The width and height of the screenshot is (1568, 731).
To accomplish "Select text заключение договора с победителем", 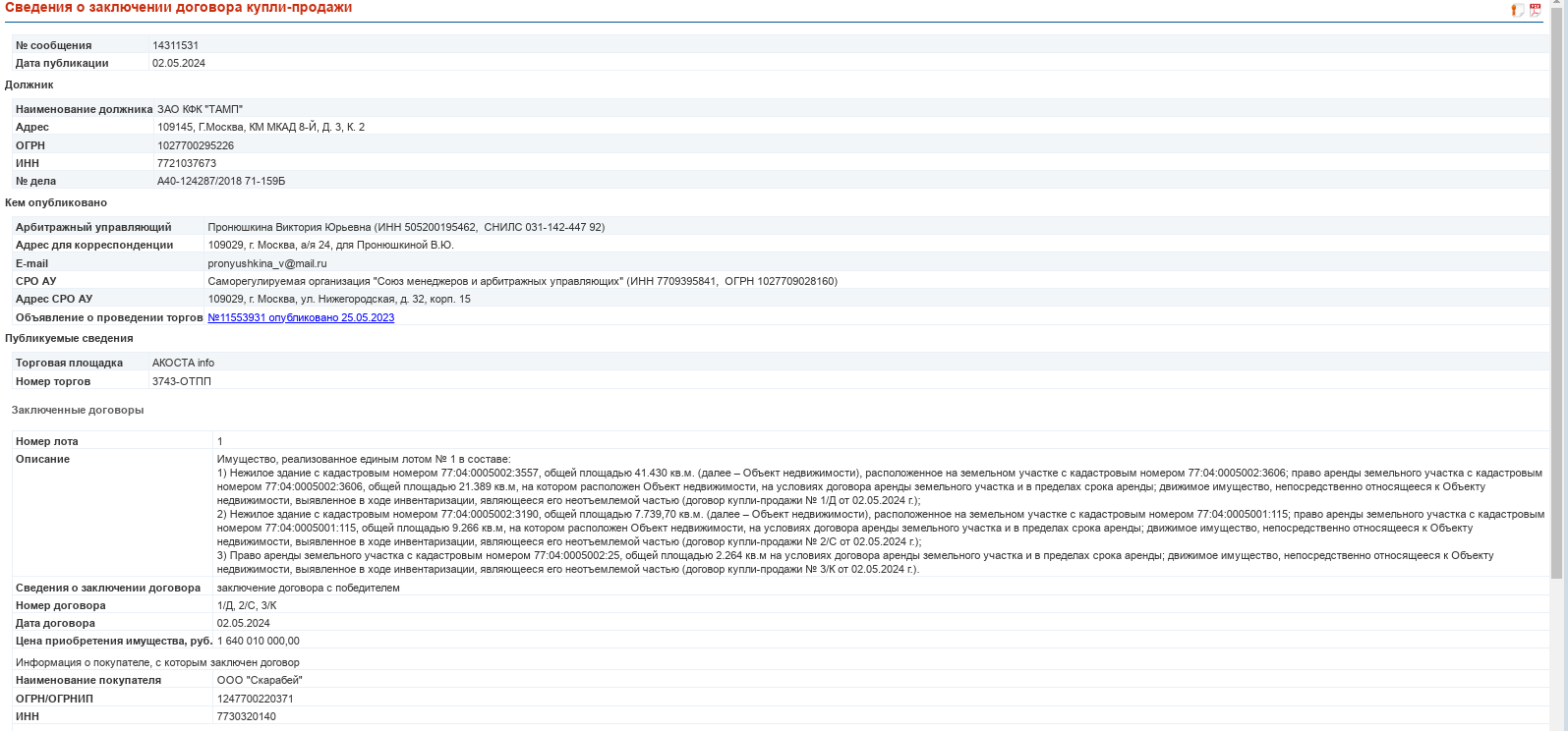I will (309, 588).
